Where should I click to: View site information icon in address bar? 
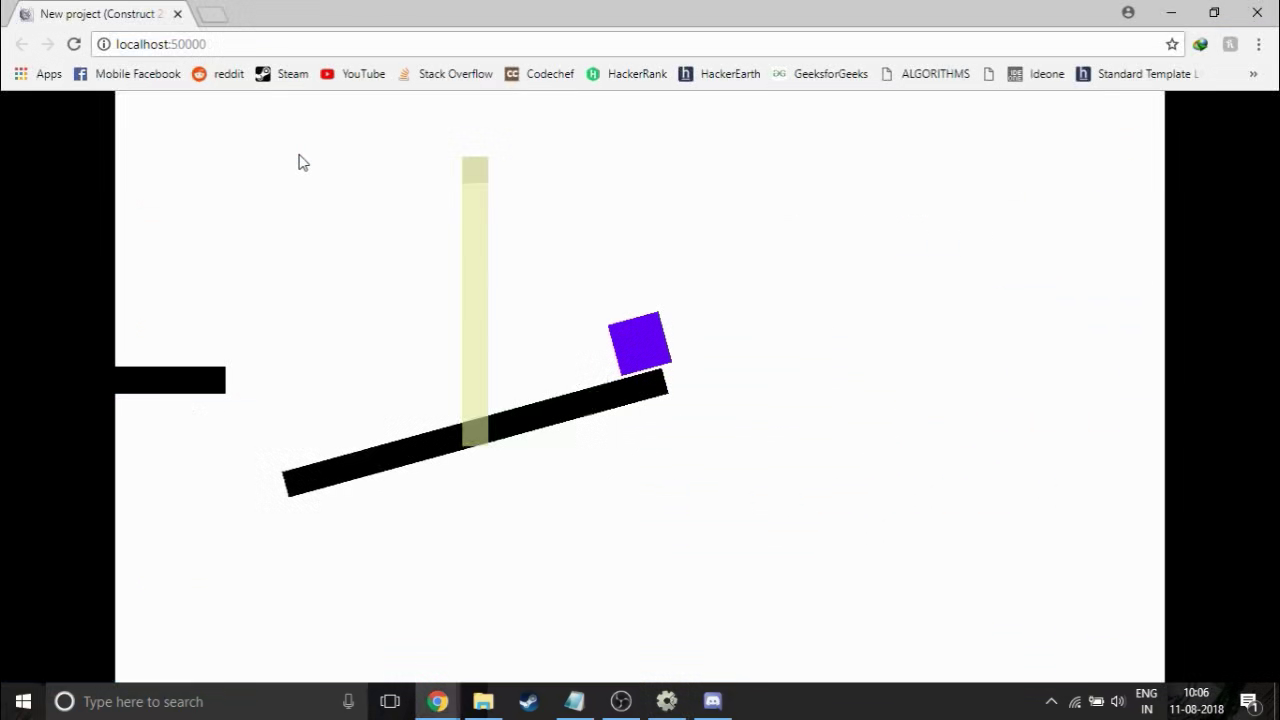pos(103,44)
